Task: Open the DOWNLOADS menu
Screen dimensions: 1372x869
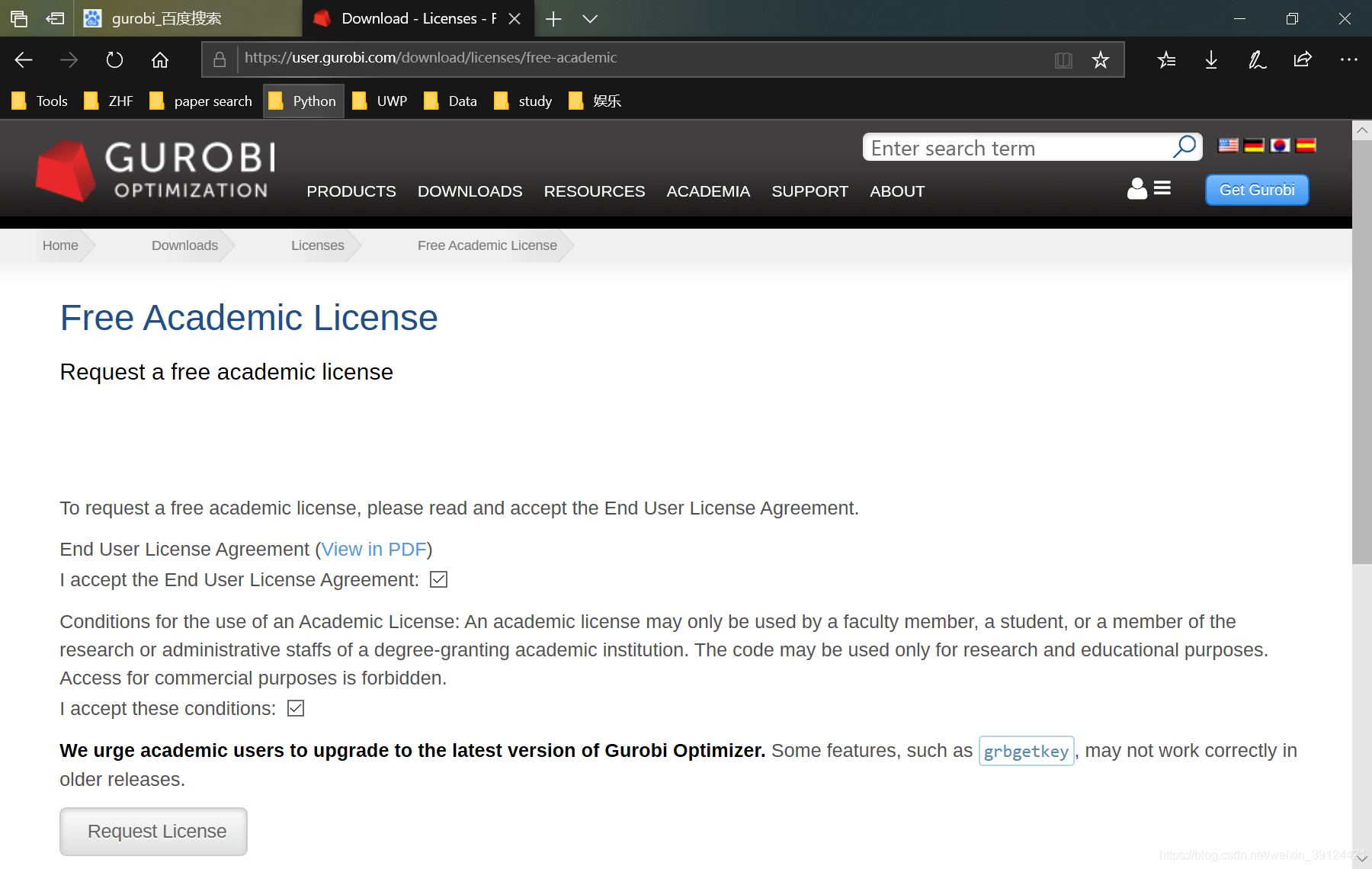Action: tap(470, 191)
